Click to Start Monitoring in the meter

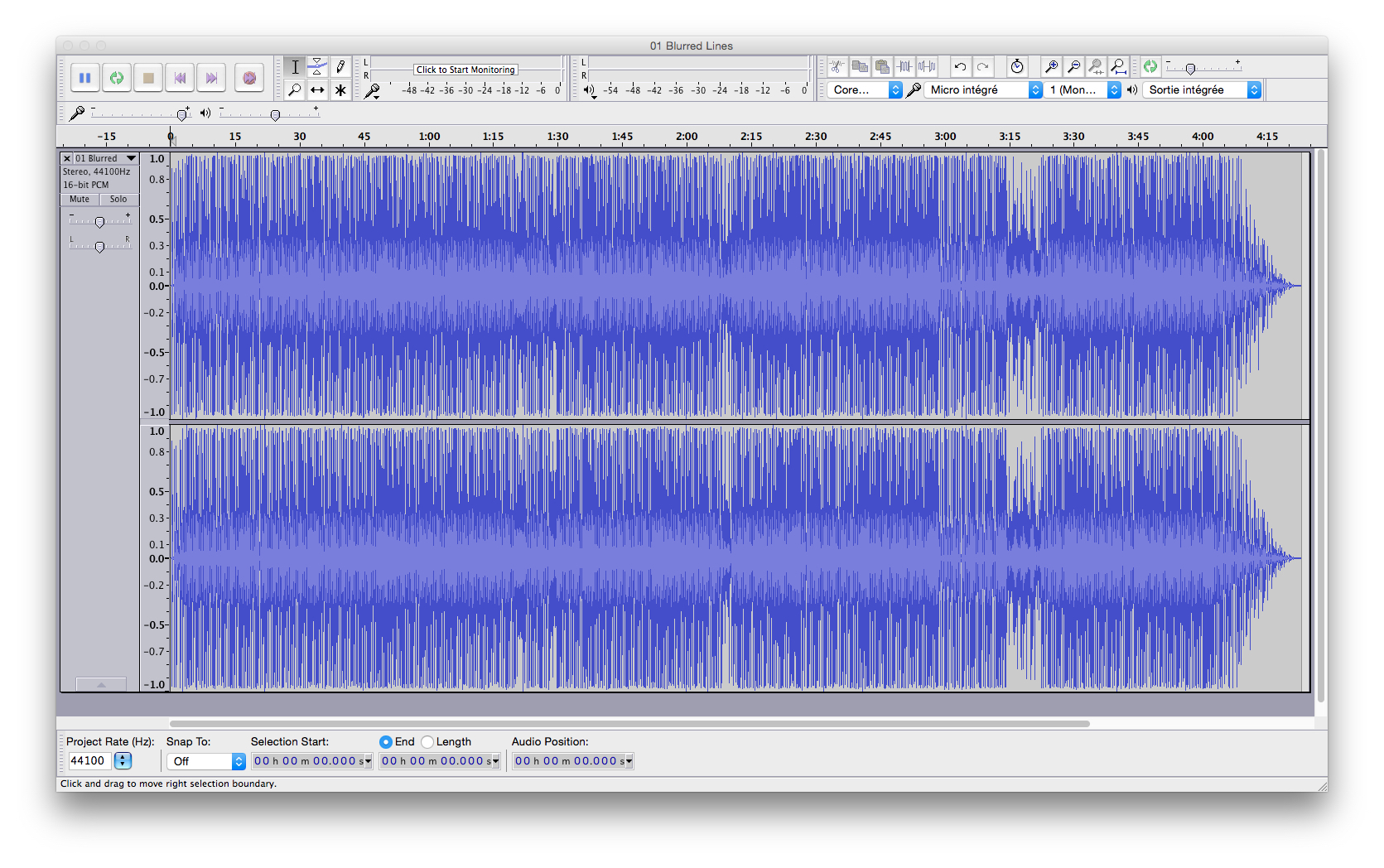[x=465, y=70]
